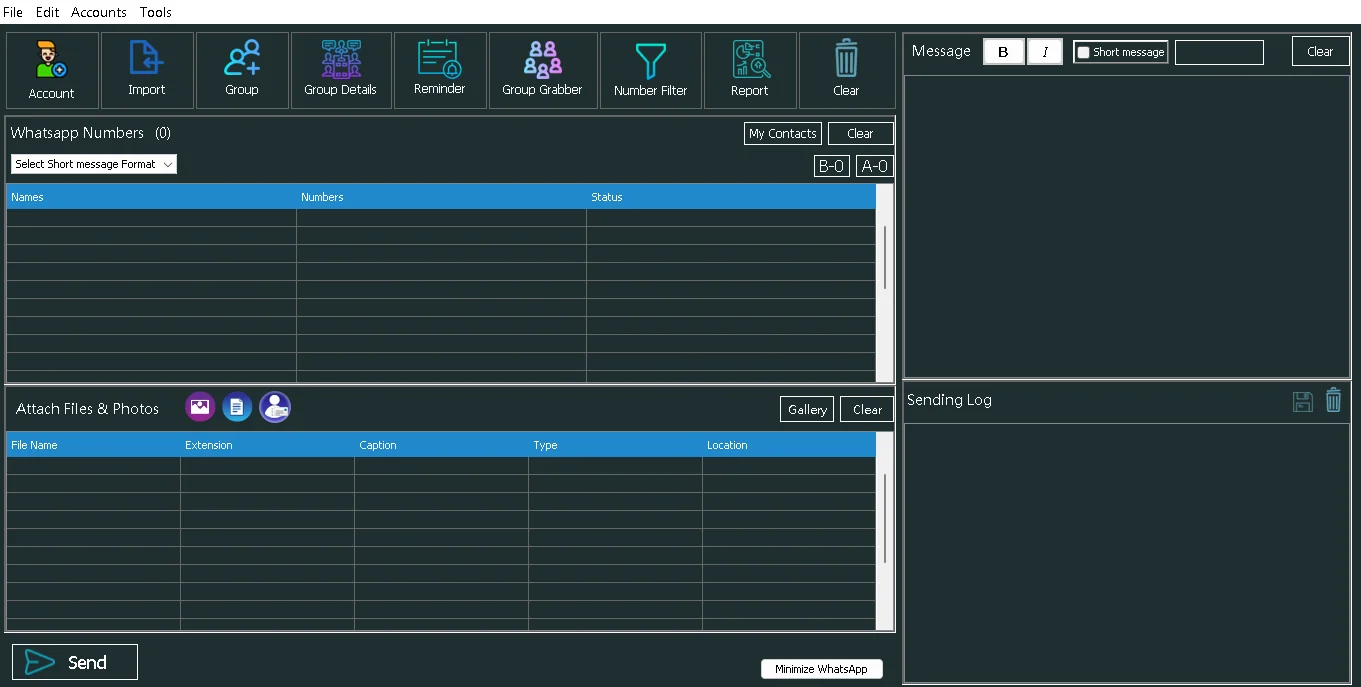The height and width of the screenshot is (687, 1361).
Task: Click inside the Message text area
Action: [1127, 226]
